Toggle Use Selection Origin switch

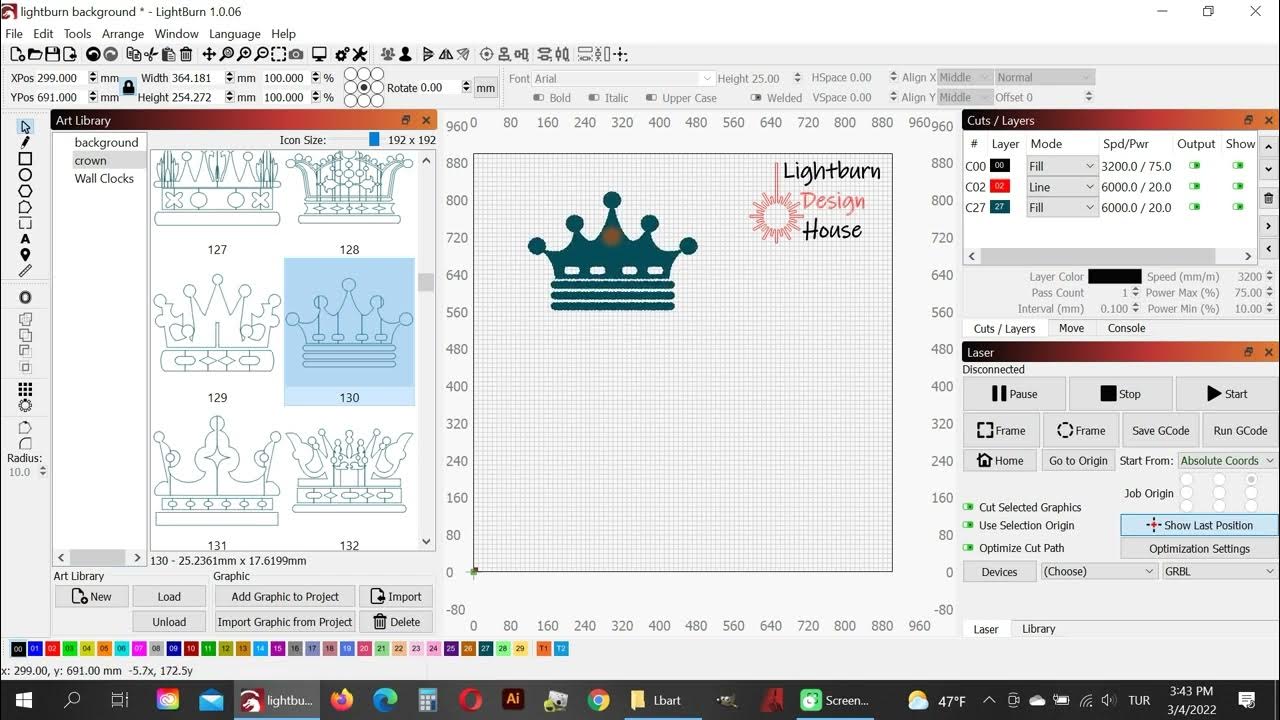[968, 525]
